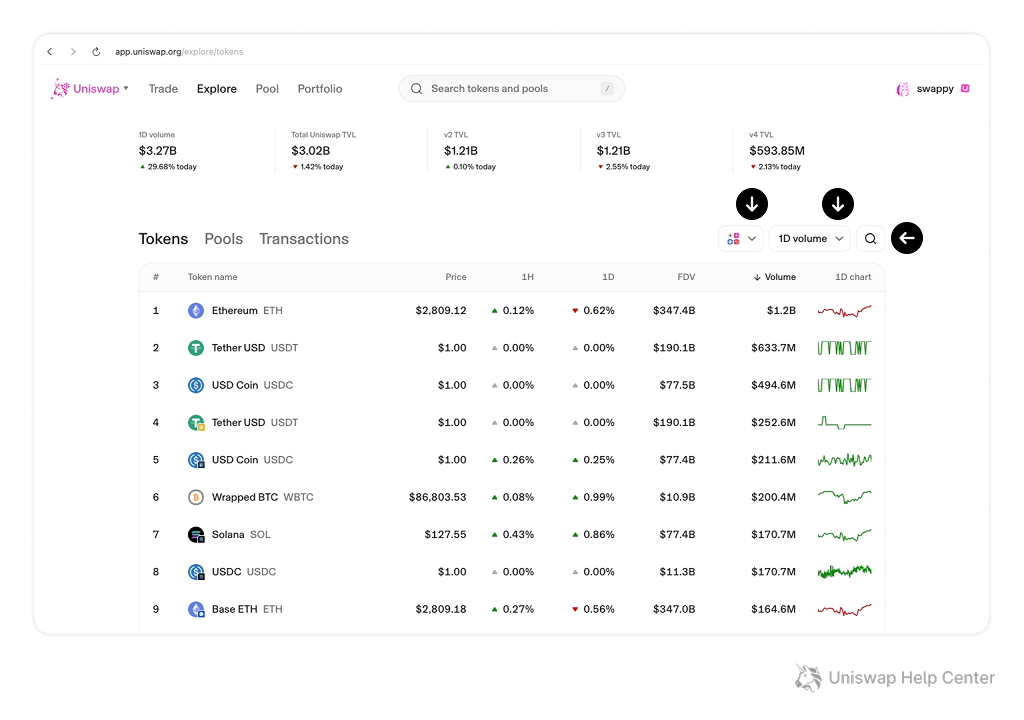Click the magnifier icon in search bar
Screen dimensions: 1024x720
pos(416,89)
